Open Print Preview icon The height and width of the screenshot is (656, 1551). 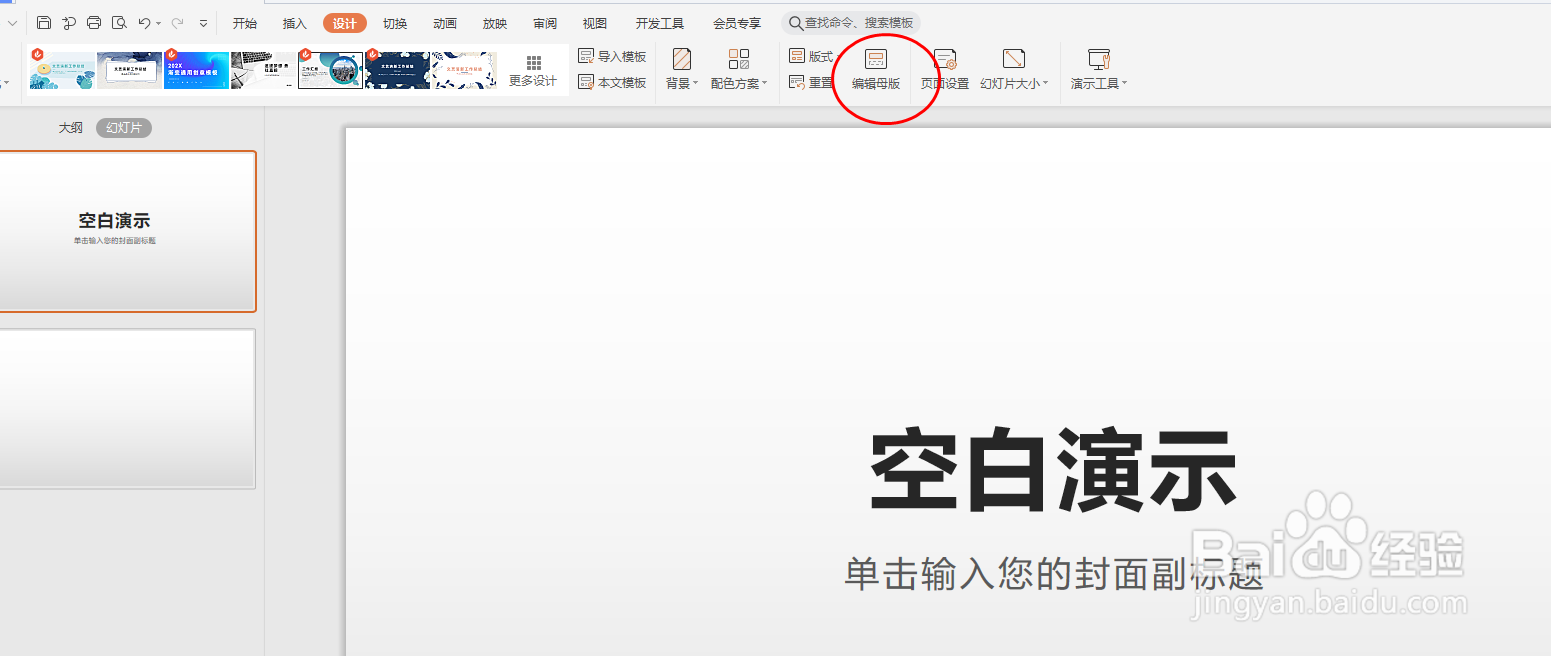119,23
